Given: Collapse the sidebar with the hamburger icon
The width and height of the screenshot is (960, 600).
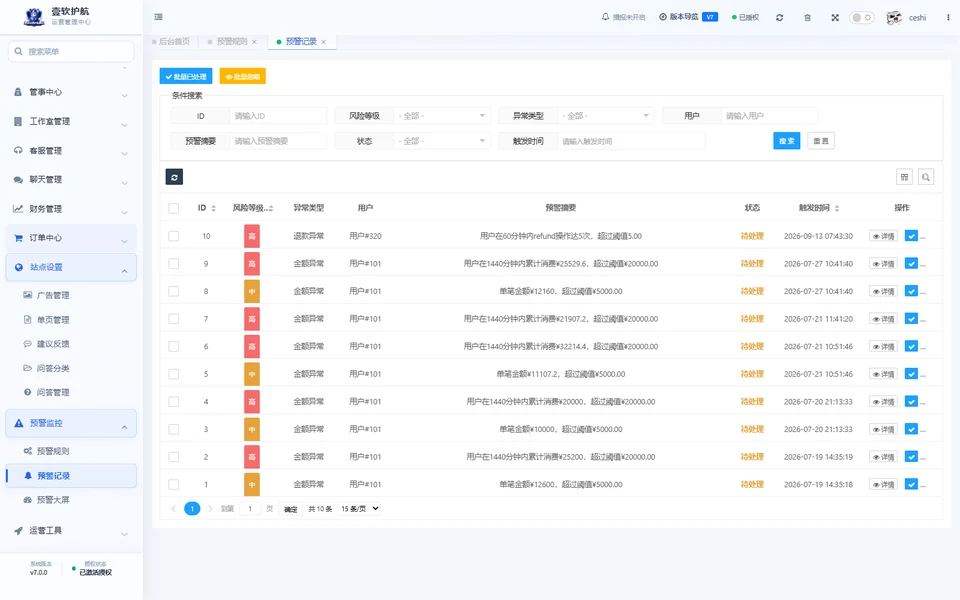Looking at the screenshot, I should pyautogui.click(x=159, y=17).
